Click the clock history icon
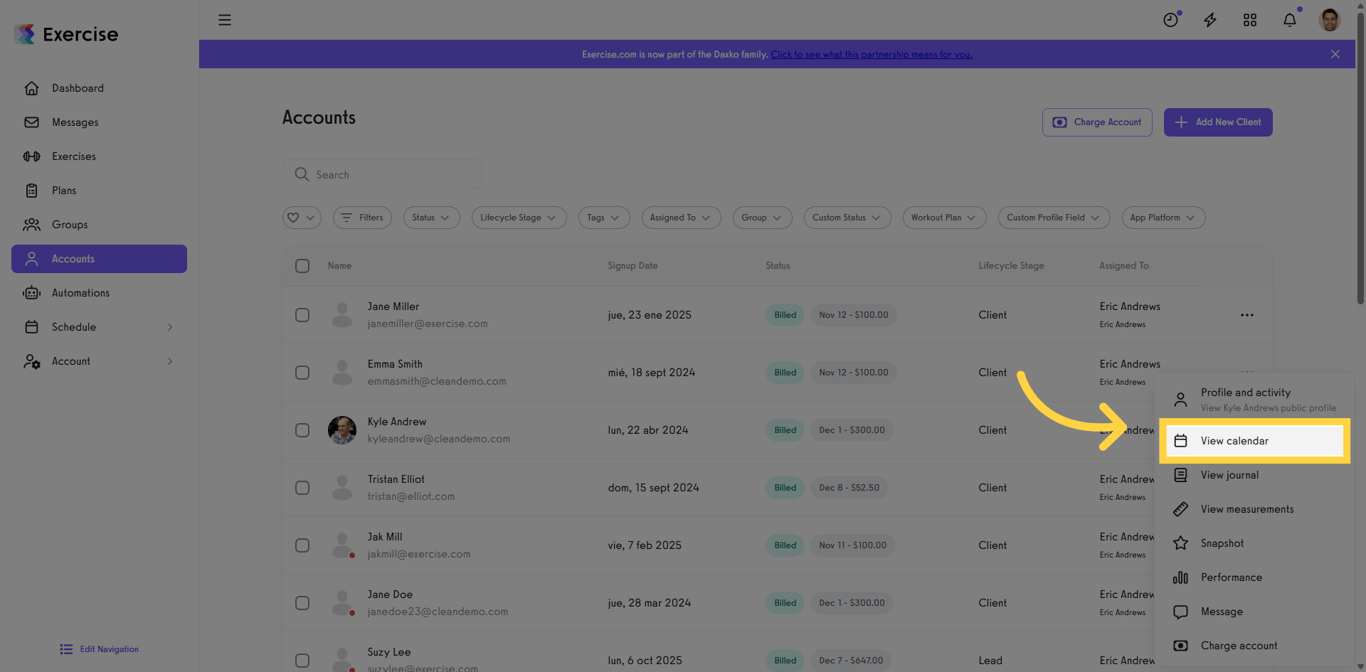The image size is (1366, 672). click(1170, 19)
